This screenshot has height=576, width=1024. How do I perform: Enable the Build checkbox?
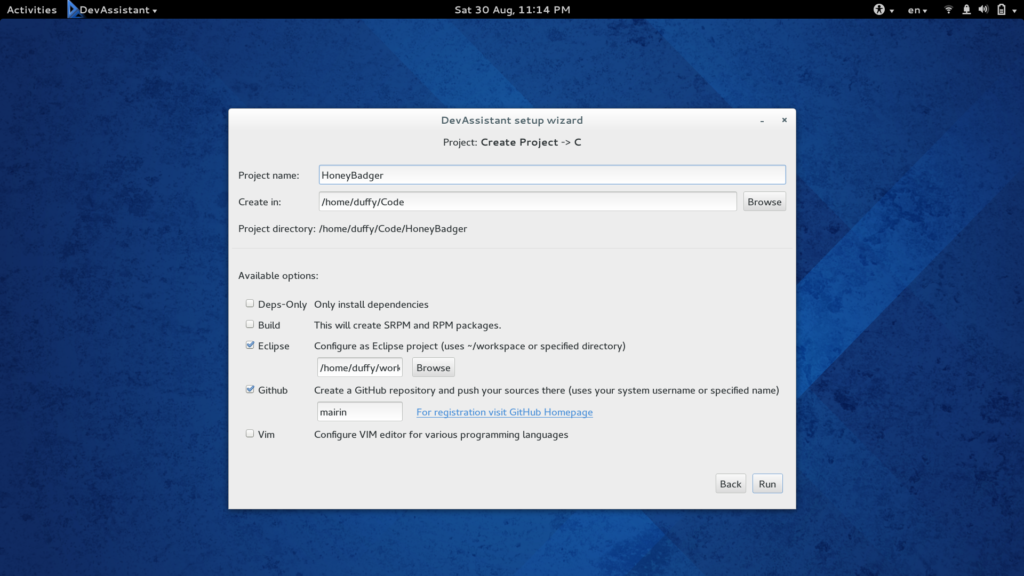click(x=249, y=325)
